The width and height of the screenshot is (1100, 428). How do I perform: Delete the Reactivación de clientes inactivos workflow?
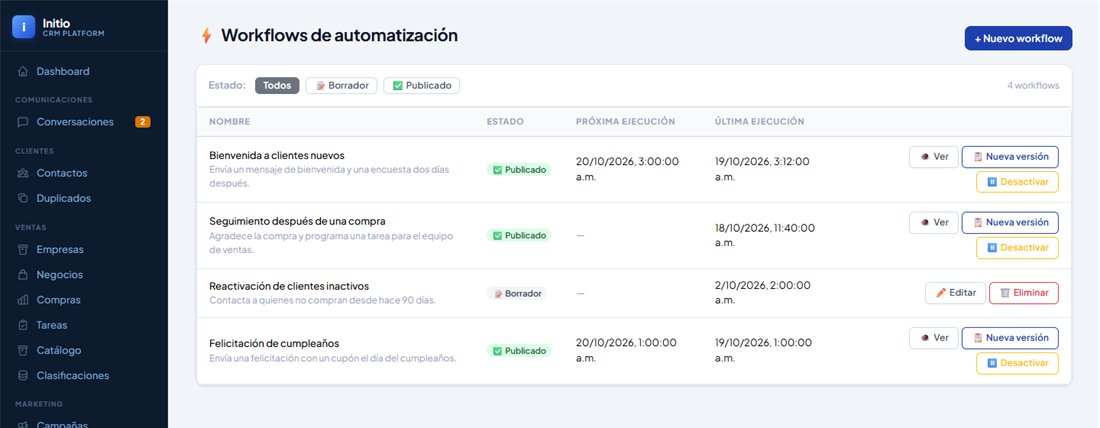[x=1024, y=293]
